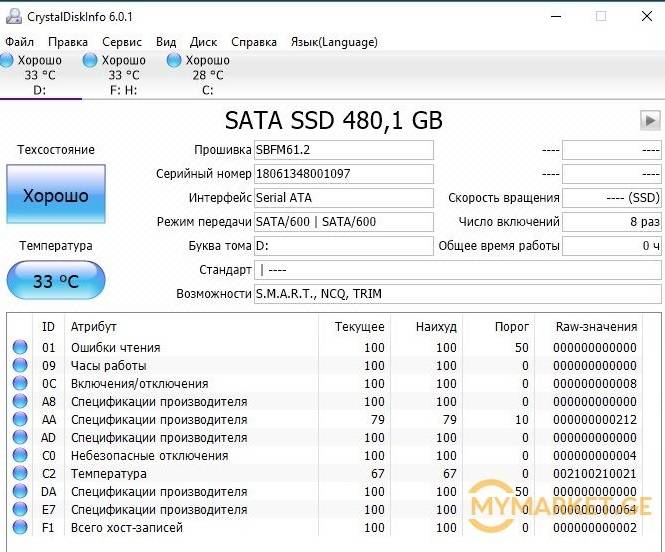Image resolution: width=665 pixels, height=552 pixels.
Task: Click the Порог column header
Action: [x=498, y=327]
